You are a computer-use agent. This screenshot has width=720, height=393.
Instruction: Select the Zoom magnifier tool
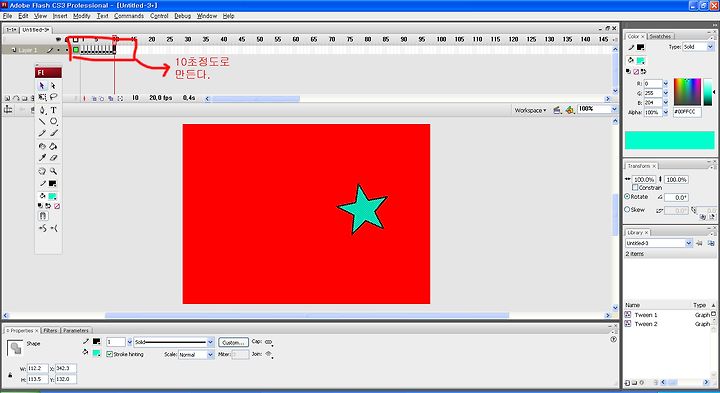pyautogui.click(x=53, y=171)
